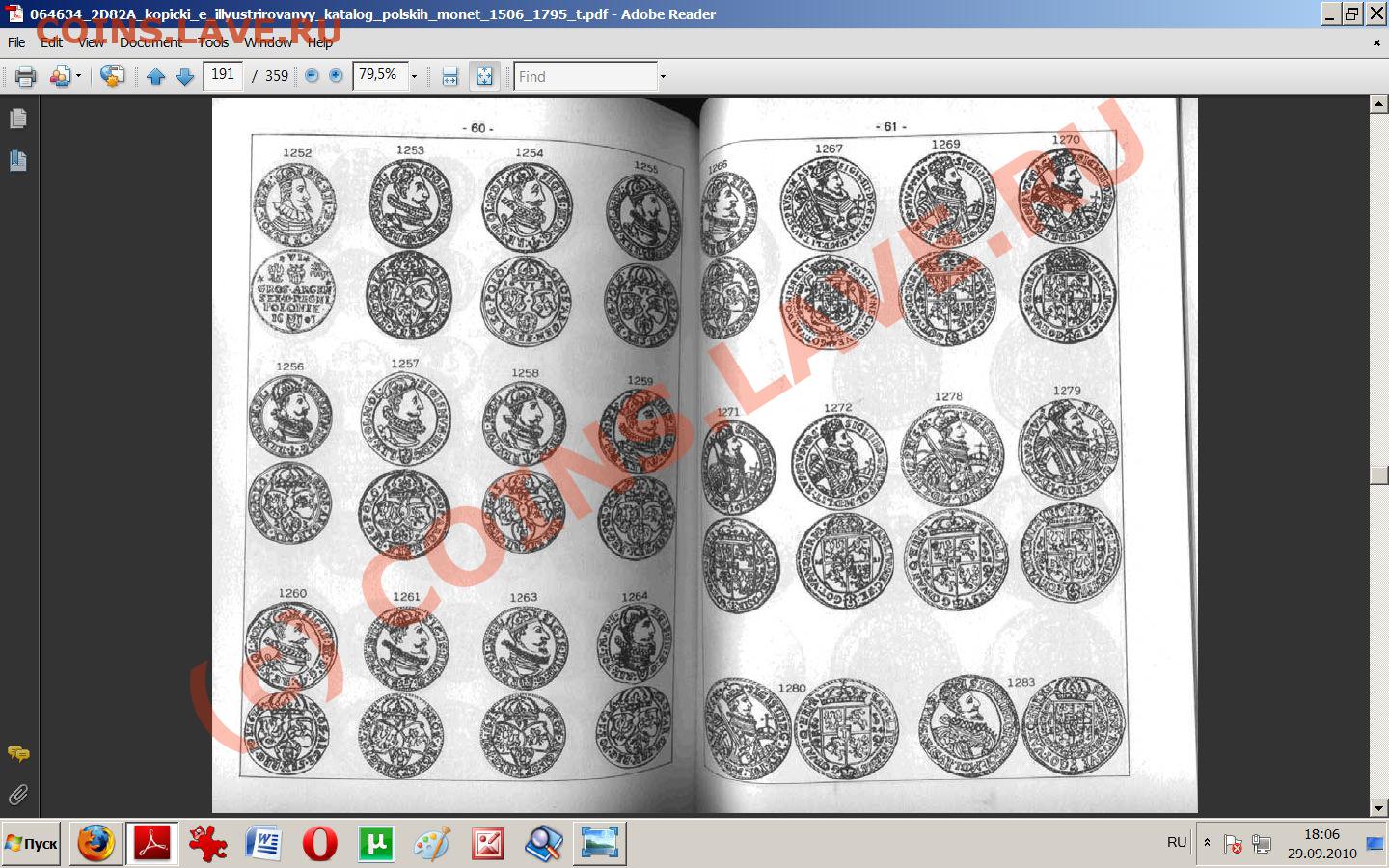Open the Attachments paperclip panel
Image resolution: width=1389 pixels, height=868 pixels.
pyautogui.click(x=18, y=795)
